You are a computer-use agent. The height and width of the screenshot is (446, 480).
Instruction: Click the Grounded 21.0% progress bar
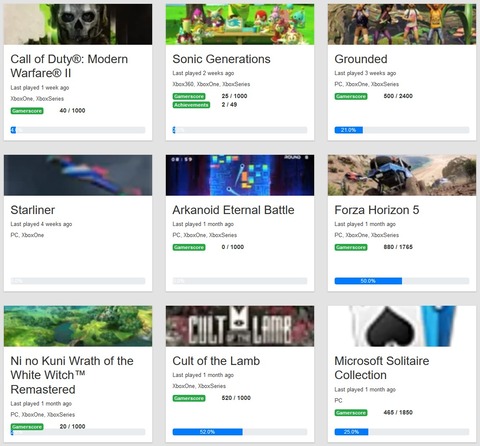[x=402, y=130]
